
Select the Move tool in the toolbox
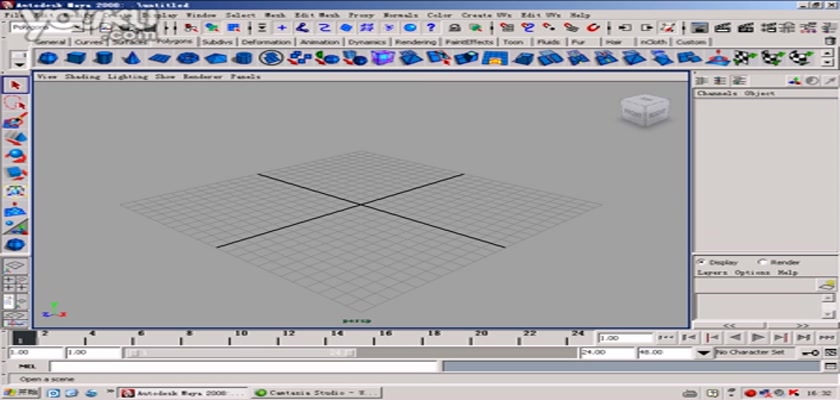coord(15,138)
